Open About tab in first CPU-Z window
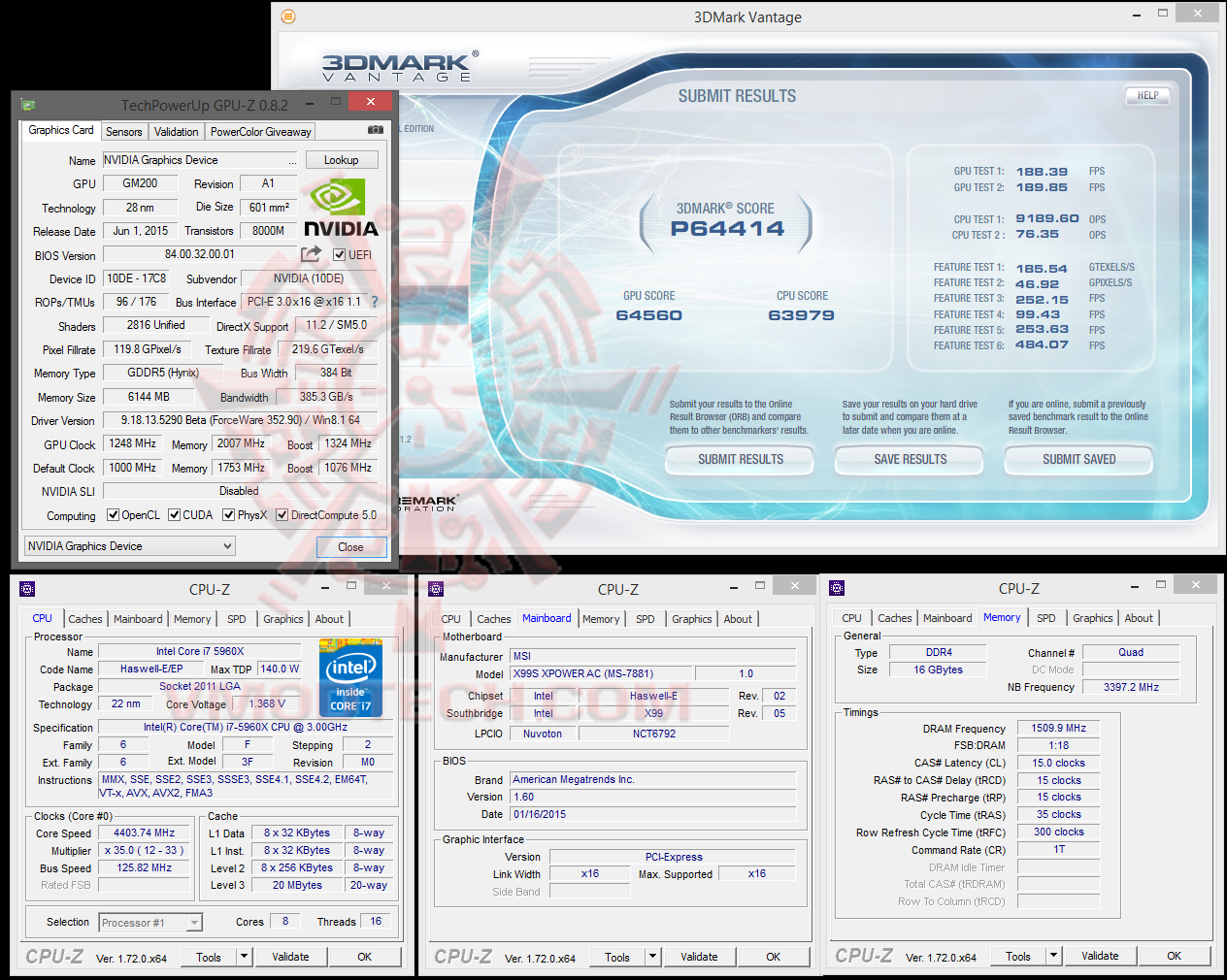This screenshot has width=1227, height=980. 329,619
